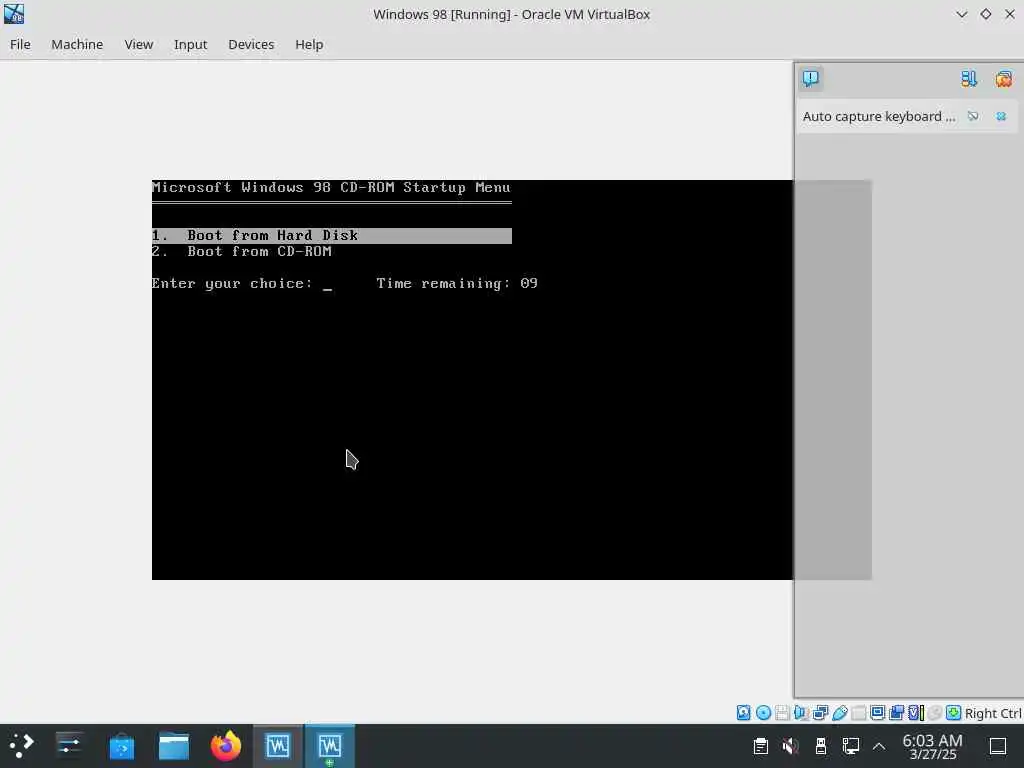
Task: Open System Settings from the taskbar
Action: point(69,745)
